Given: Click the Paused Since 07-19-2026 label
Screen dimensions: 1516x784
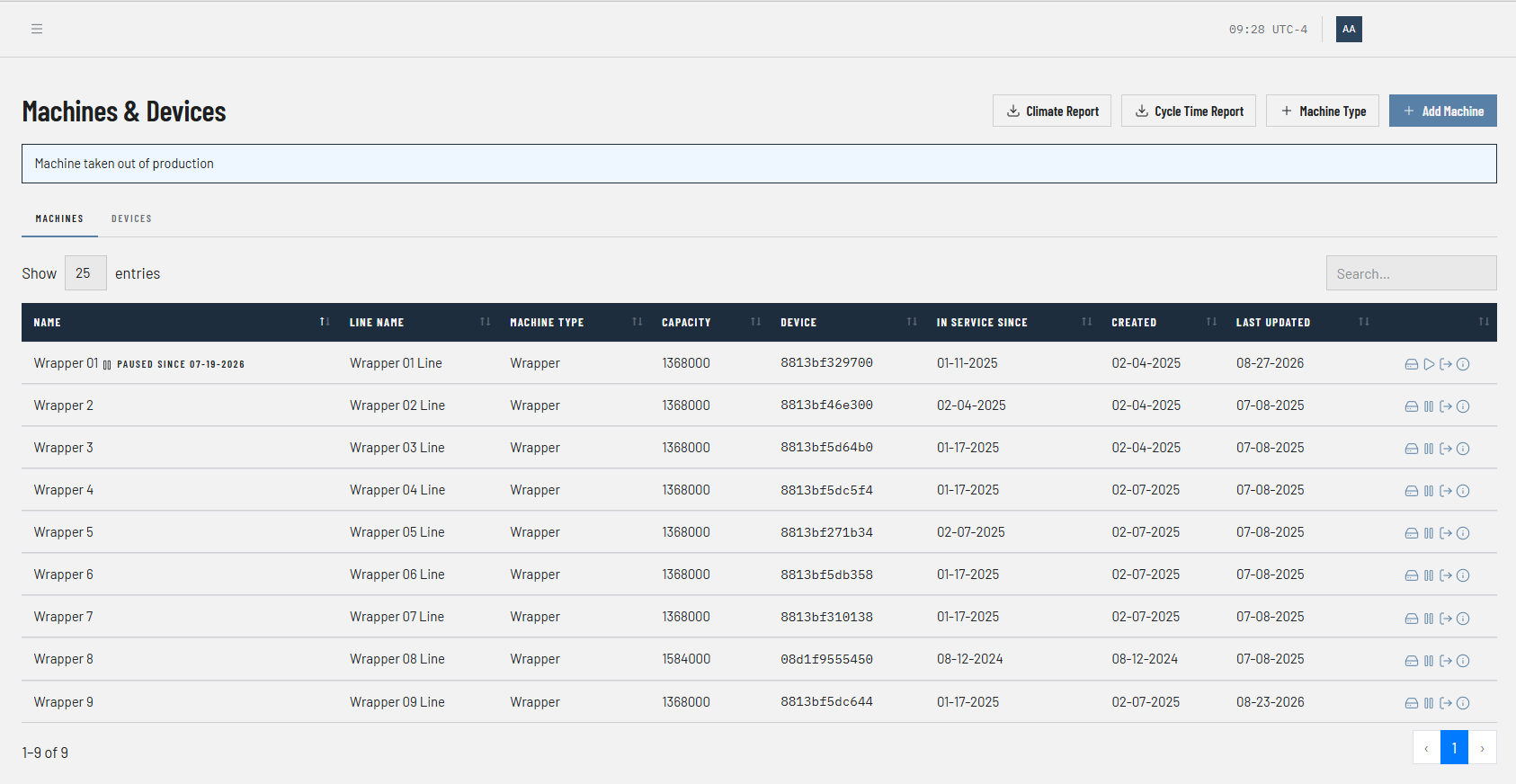Looking at the screenshot, I should (x=181, y=364).
